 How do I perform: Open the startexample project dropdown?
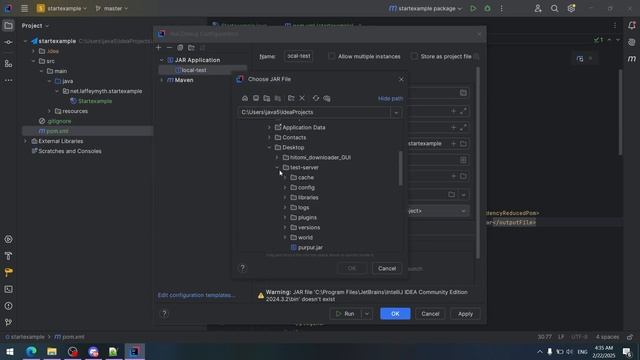click(x=61, y=9)
